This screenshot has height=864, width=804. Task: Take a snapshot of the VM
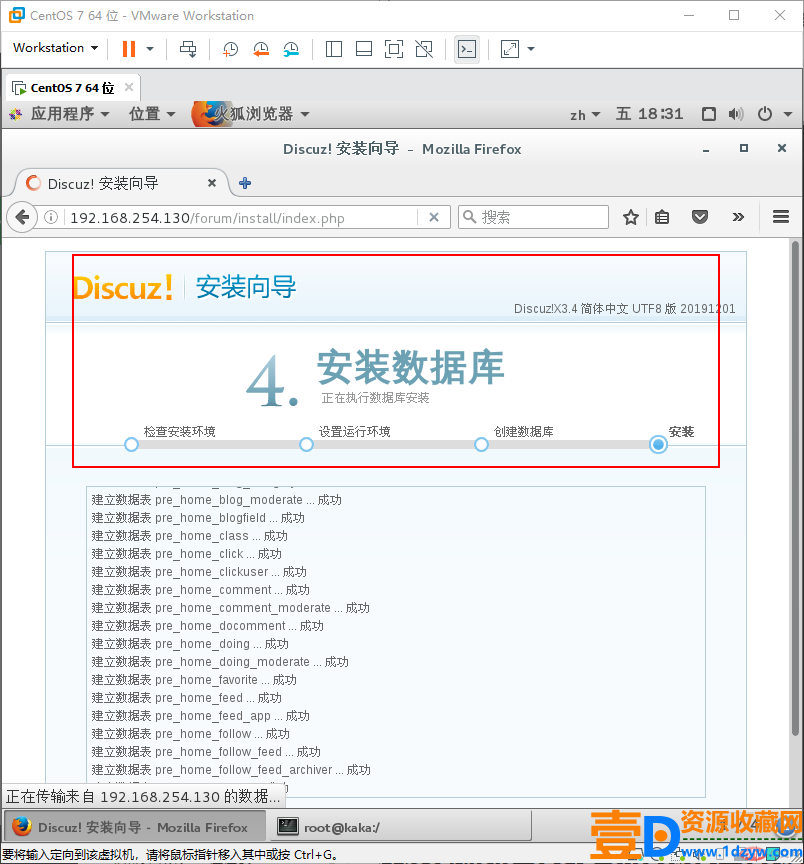click(230, 49)
